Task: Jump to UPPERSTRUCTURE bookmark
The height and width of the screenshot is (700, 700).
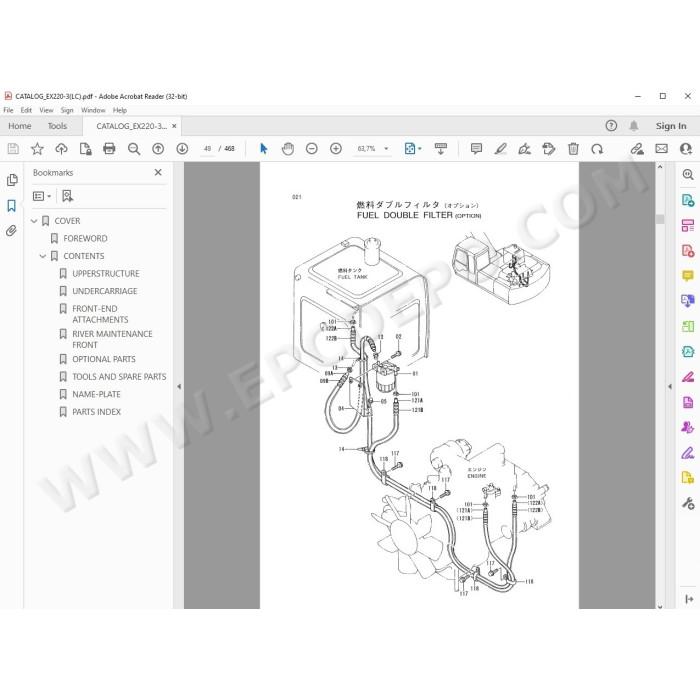Action: (106, 274)
